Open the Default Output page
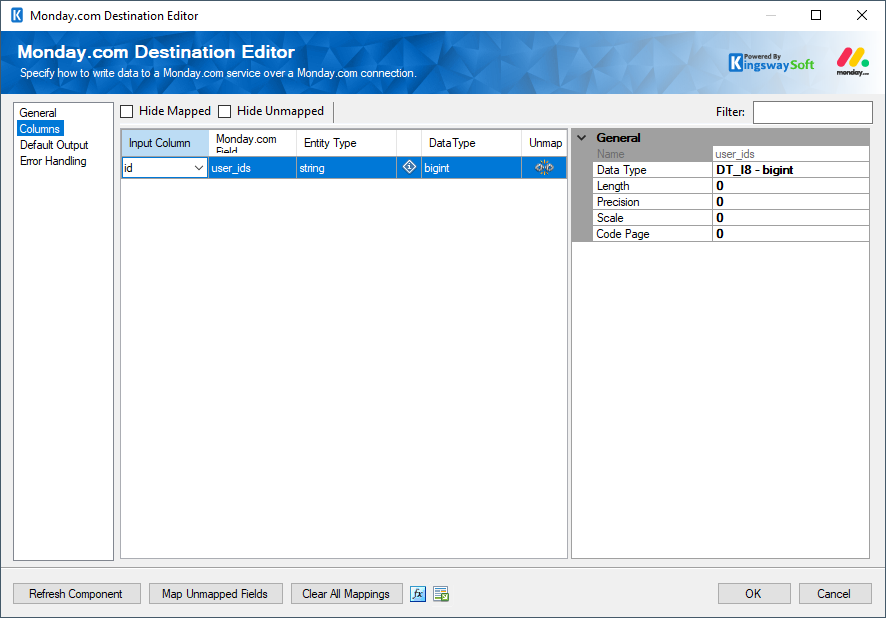The width and height of the screenshot is (886, 618). (x=54, y=145)
